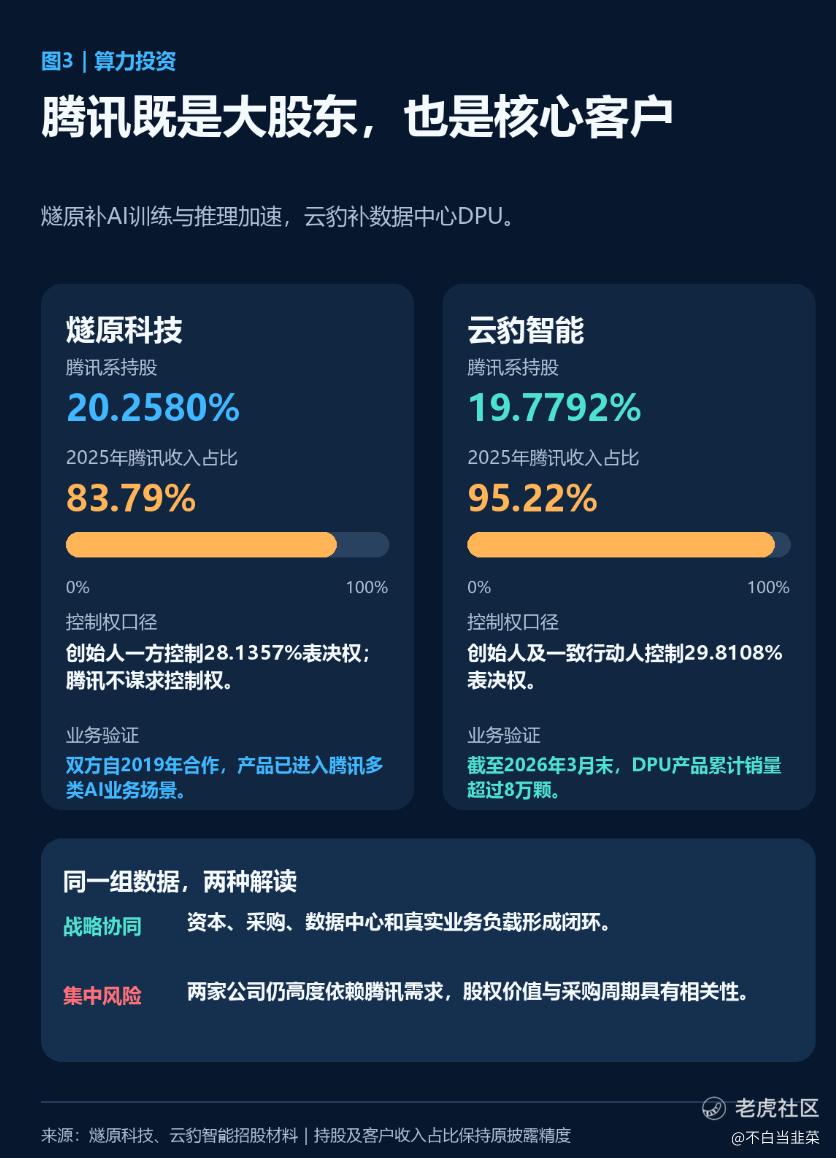
Task: Click the 来源 footer source line
Action: tap(306, 1135)
